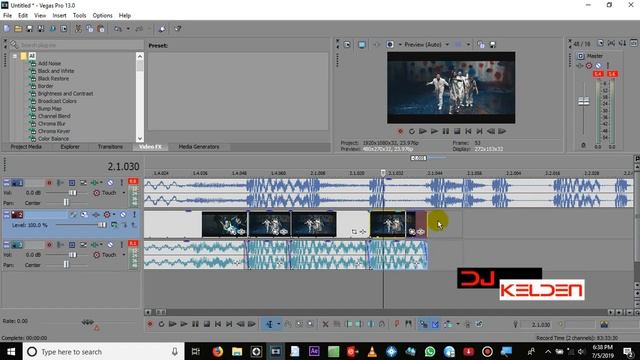
Task: Solo audio track 3
Action: click(x=122, y=244)
